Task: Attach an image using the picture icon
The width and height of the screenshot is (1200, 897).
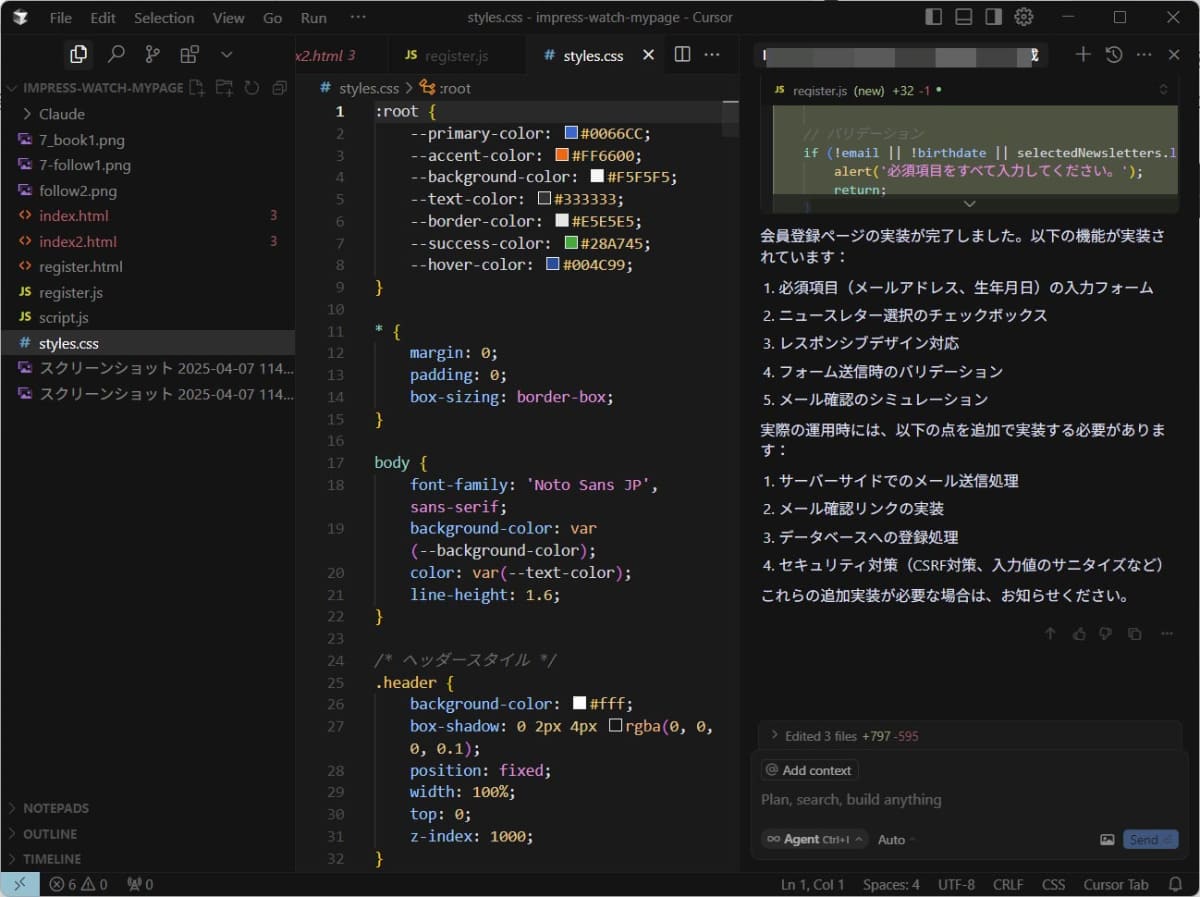Action: click(1107, 840)
